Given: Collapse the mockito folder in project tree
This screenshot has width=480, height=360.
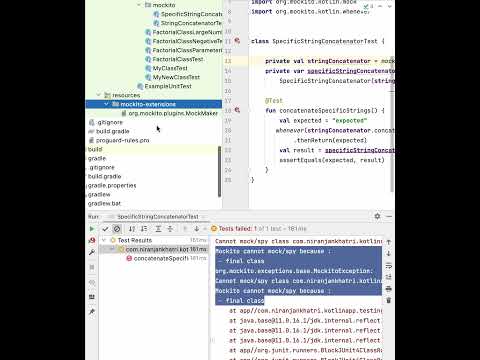Looking at the screenshot, I should point(139,5).
